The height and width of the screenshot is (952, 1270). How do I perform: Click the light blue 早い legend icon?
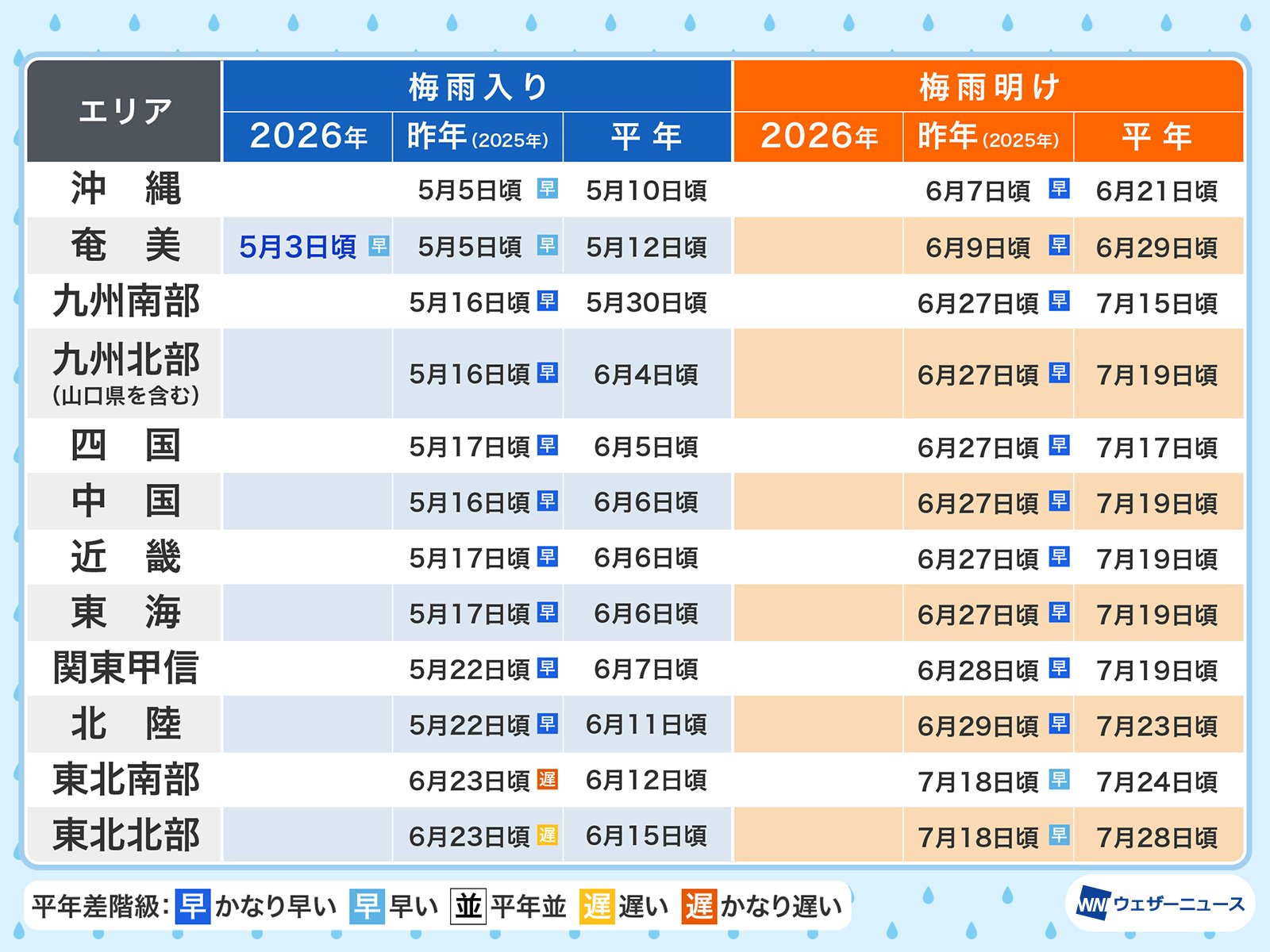pyautogui.click(x=367, y=906)
